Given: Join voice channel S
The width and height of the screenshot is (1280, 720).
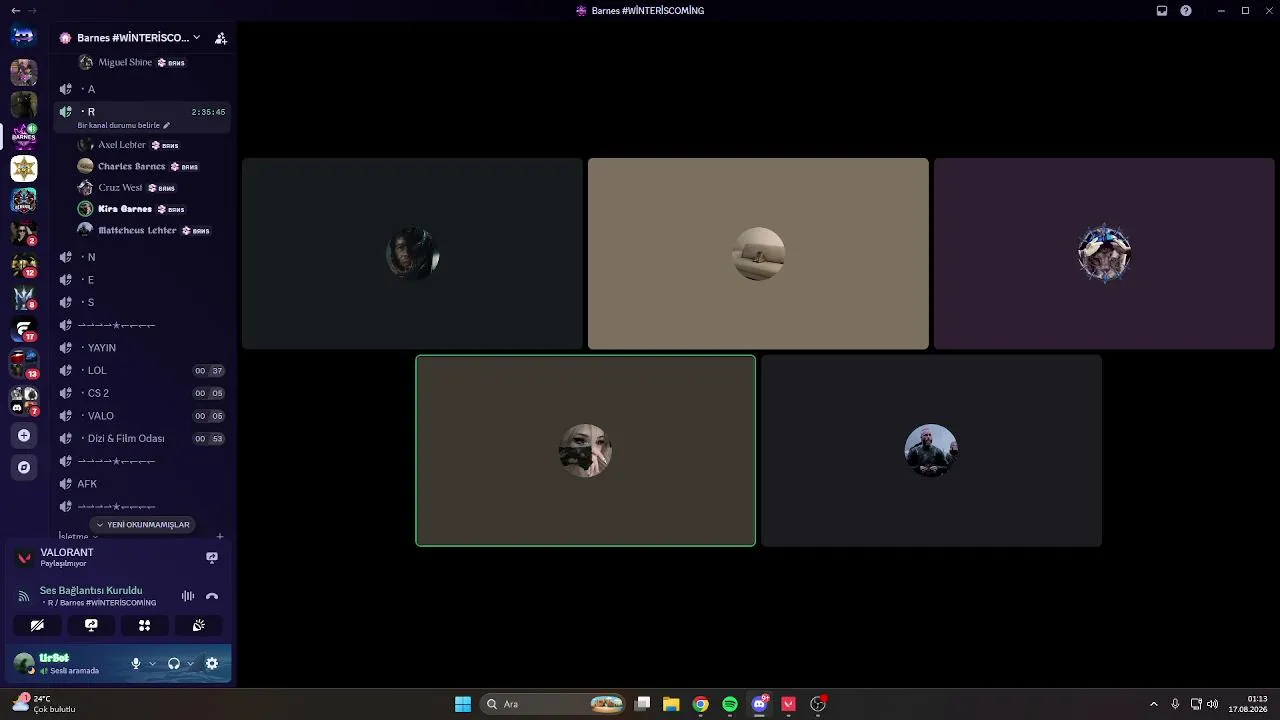Looking at the screenshot, I should pyautogui.click(x=142, y=302).
